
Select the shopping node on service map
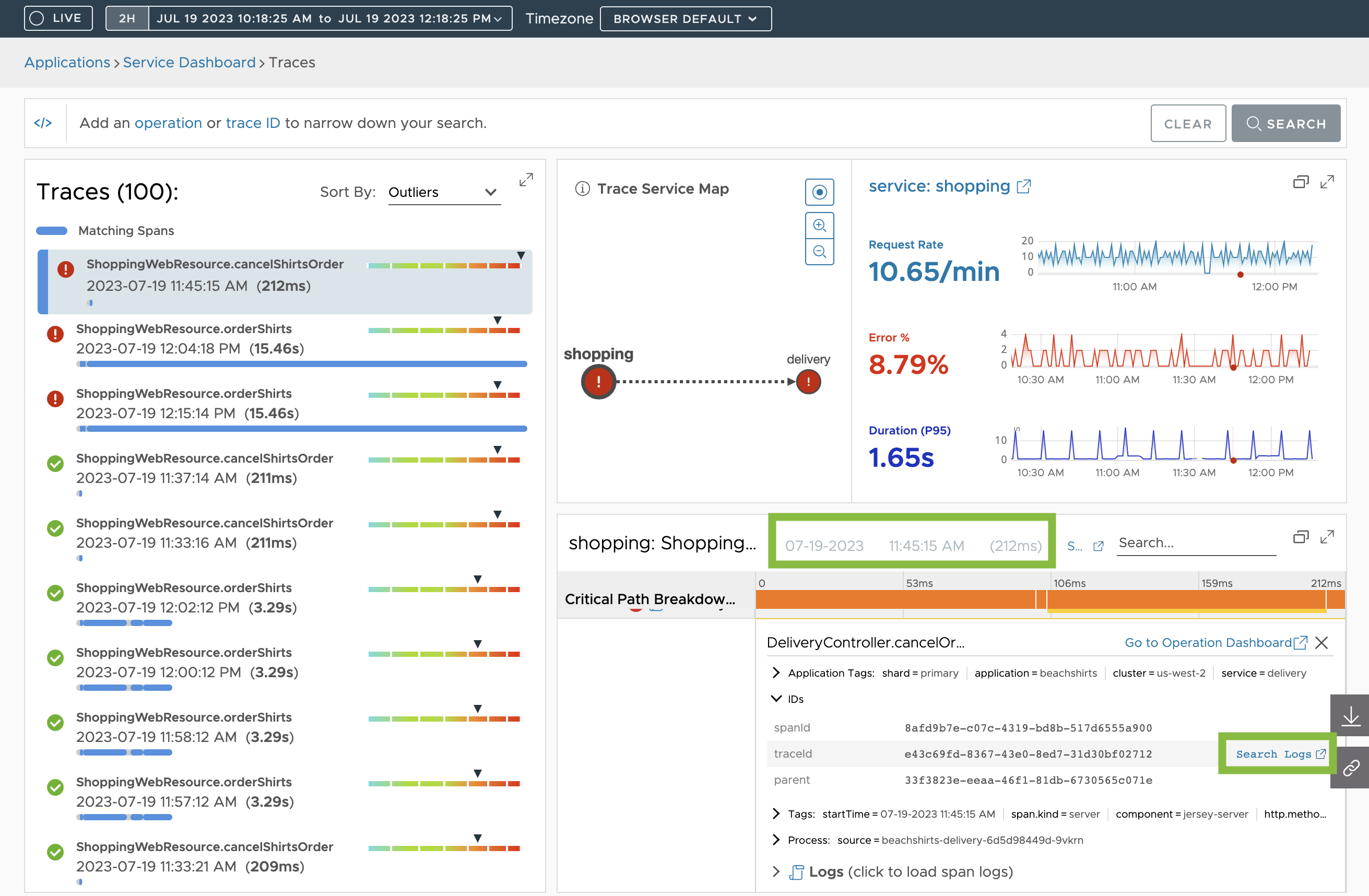point(598,381)
